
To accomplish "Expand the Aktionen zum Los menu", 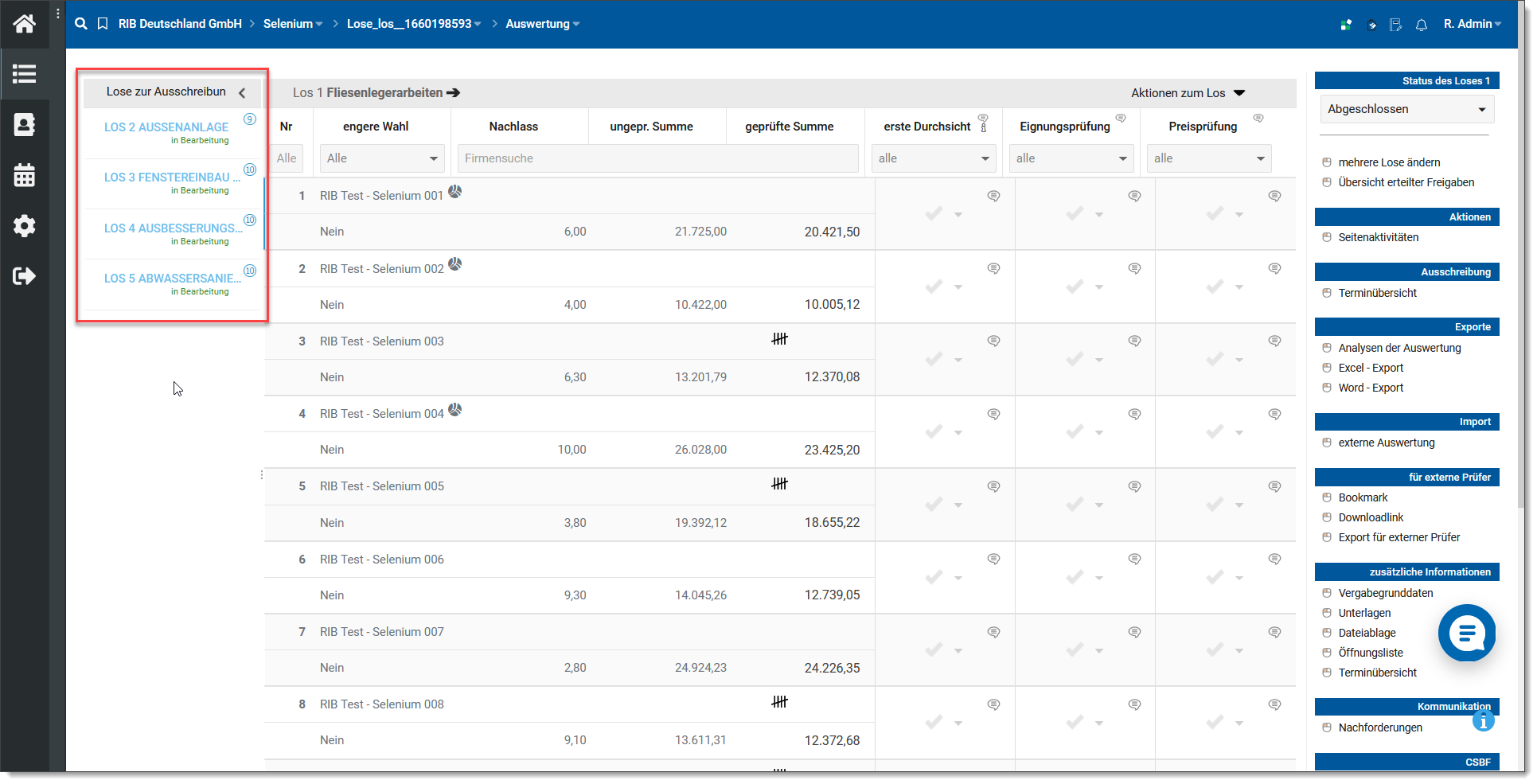I will click(x=1188, y=93).
